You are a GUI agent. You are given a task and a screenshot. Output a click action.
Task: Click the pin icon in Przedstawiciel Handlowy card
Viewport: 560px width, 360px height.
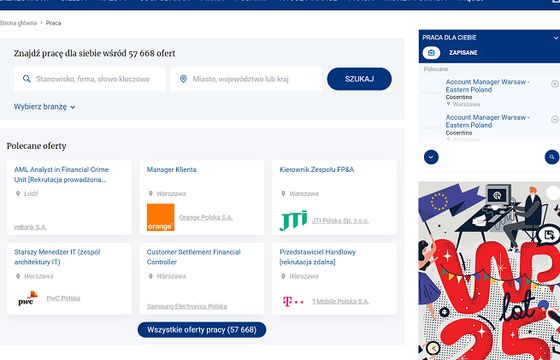tap(283, 276)
